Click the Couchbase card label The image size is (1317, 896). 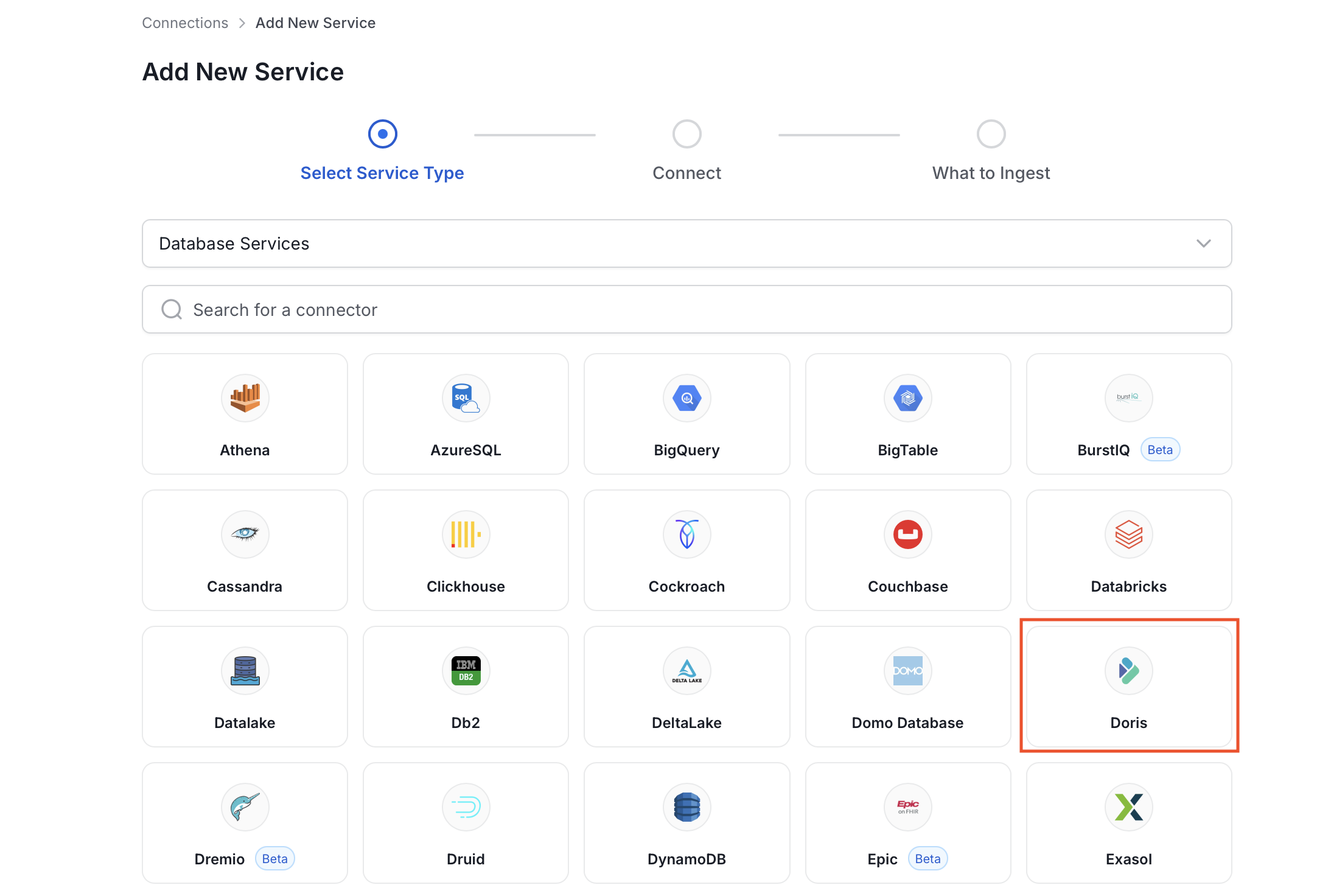click(908, 586)
